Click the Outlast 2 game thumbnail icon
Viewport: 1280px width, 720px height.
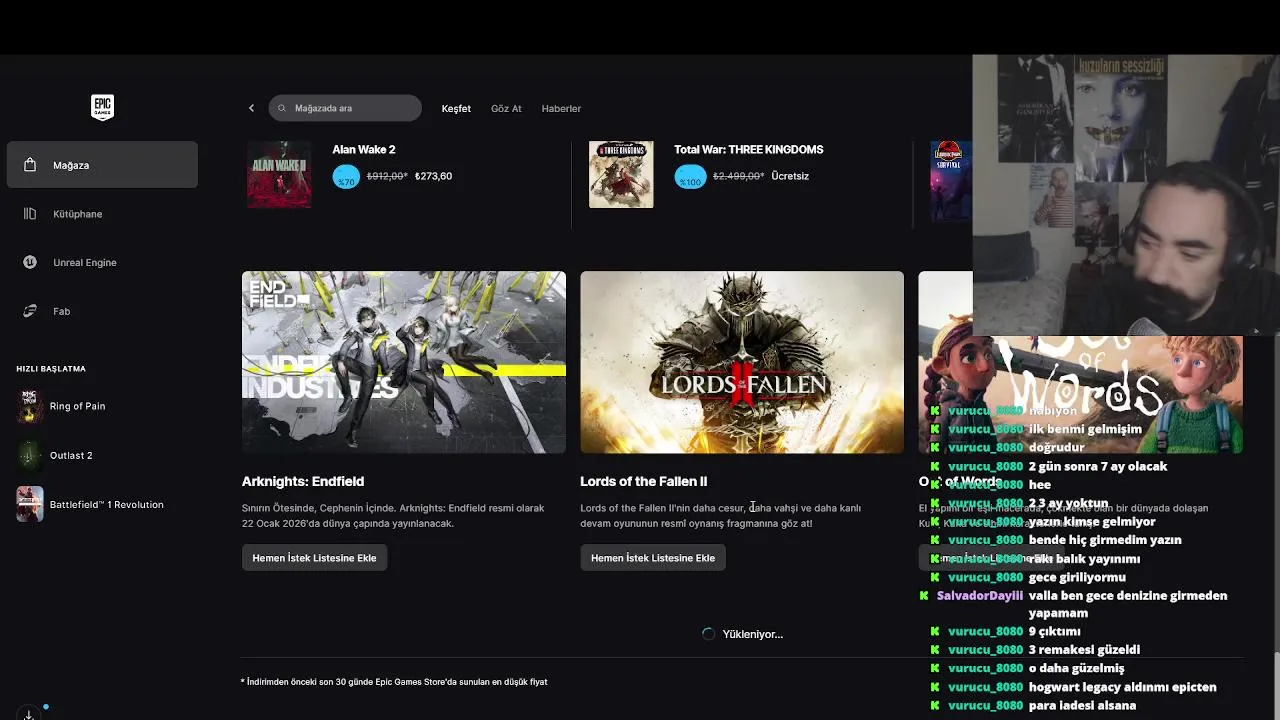(x=30, y=455)
